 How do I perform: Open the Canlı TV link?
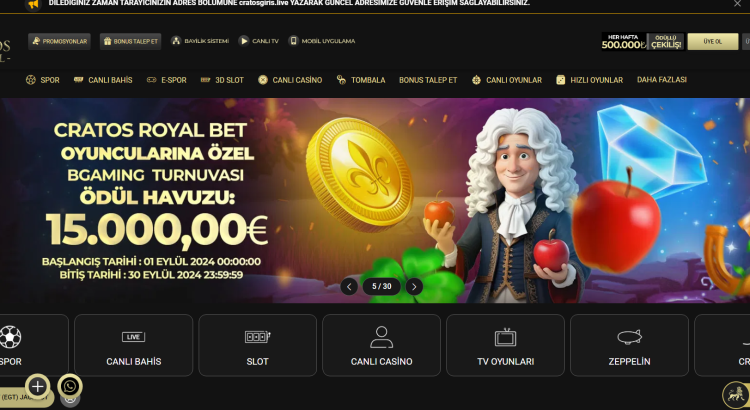(x=259, y=41)
